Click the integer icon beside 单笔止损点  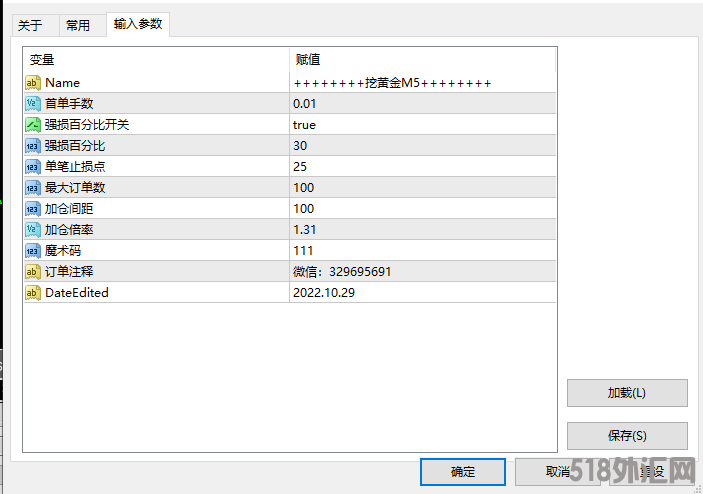tap(33, 167)
